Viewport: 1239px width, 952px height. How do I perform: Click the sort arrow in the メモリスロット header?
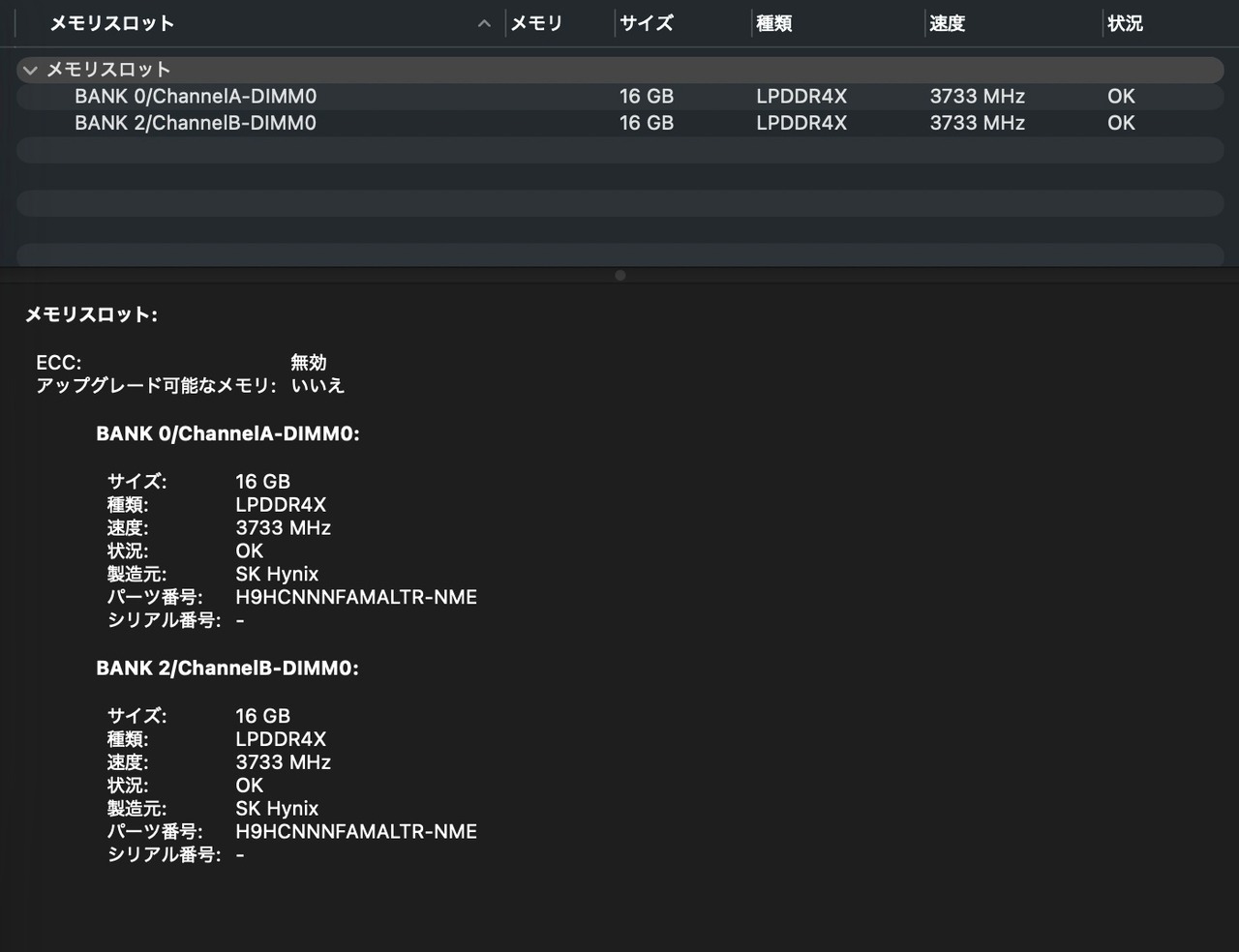tap(484, 24)
